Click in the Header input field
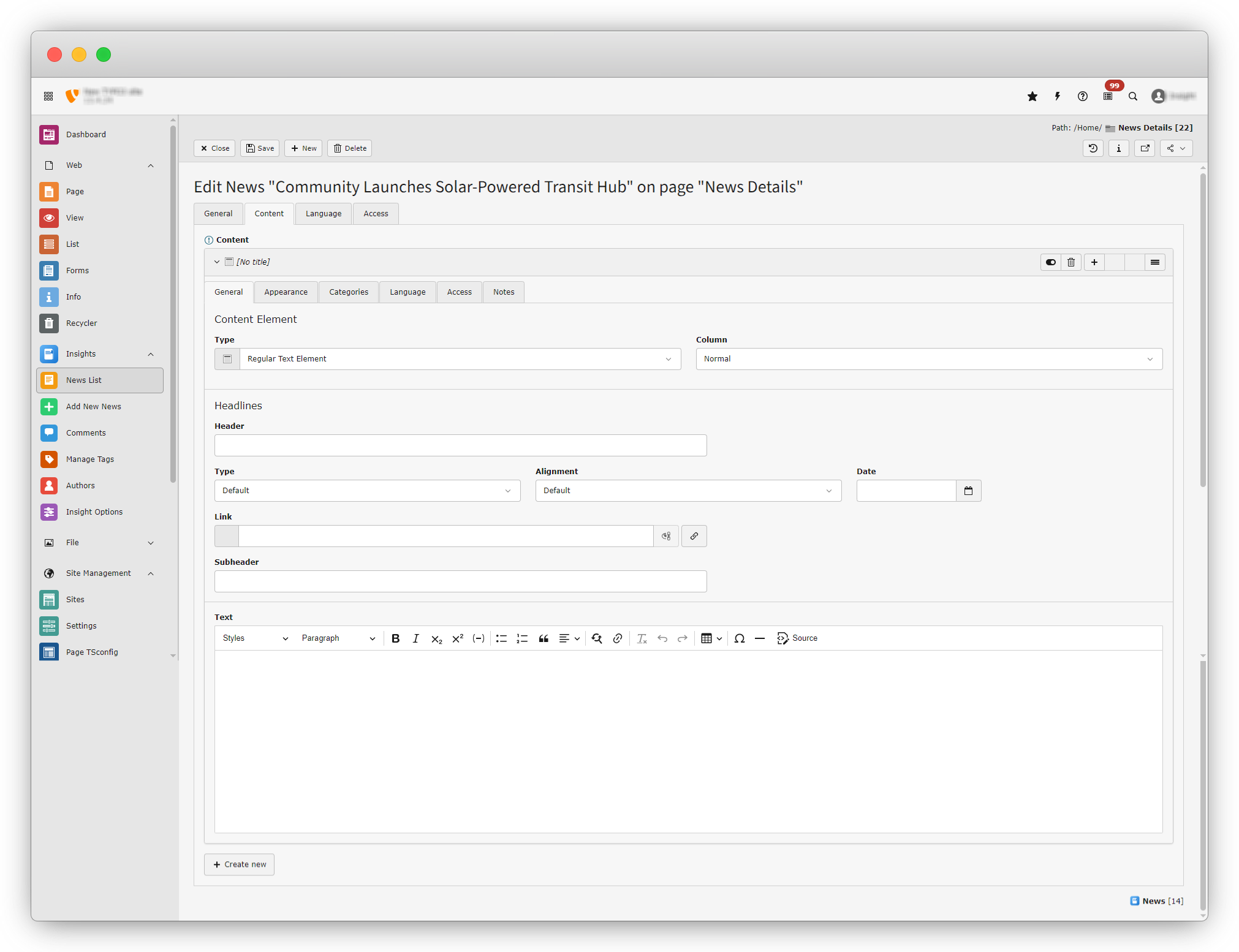 click(x=460, y=445)
